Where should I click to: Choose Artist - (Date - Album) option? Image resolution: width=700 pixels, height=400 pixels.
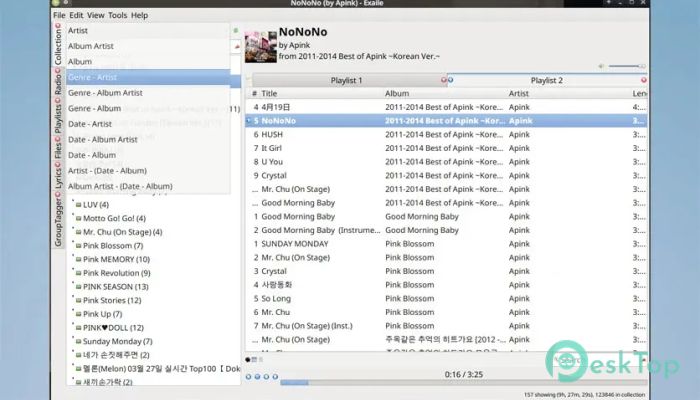click(x=148, y=171)
